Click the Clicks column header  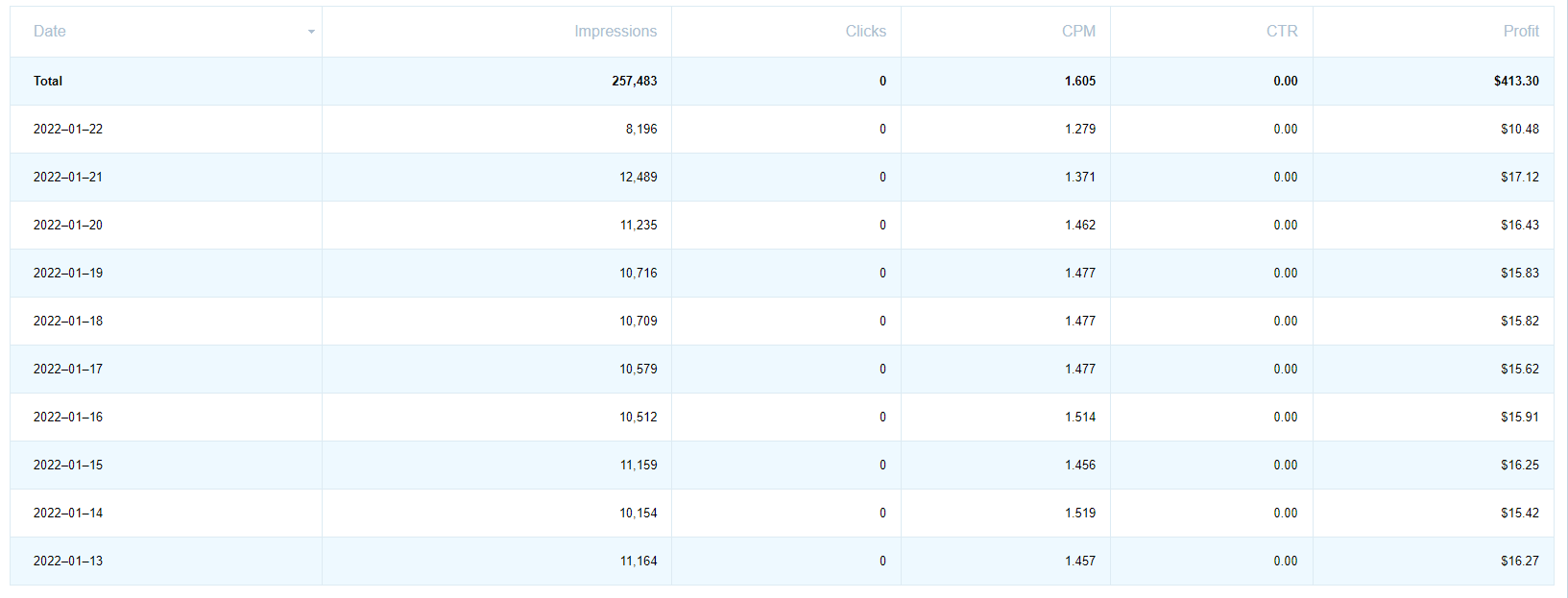click(x=865, y=32)
